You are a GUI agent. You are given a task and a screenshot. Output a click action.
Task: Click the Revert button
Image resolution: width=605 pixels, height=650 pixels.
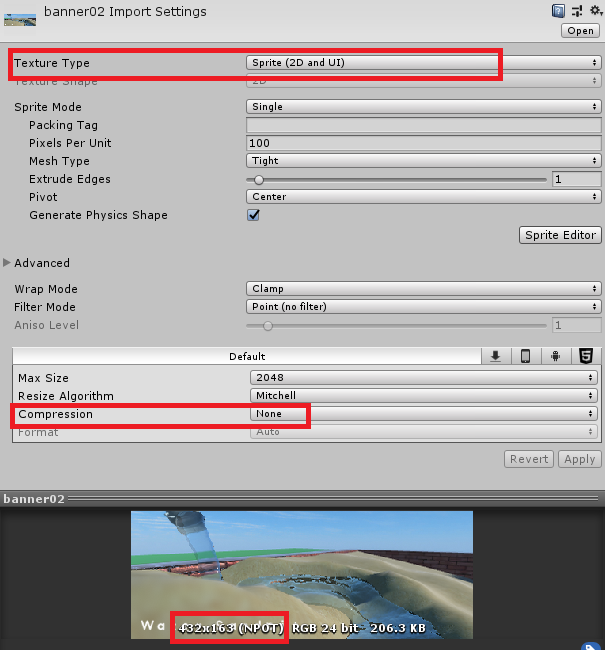[x=529, y=459]
